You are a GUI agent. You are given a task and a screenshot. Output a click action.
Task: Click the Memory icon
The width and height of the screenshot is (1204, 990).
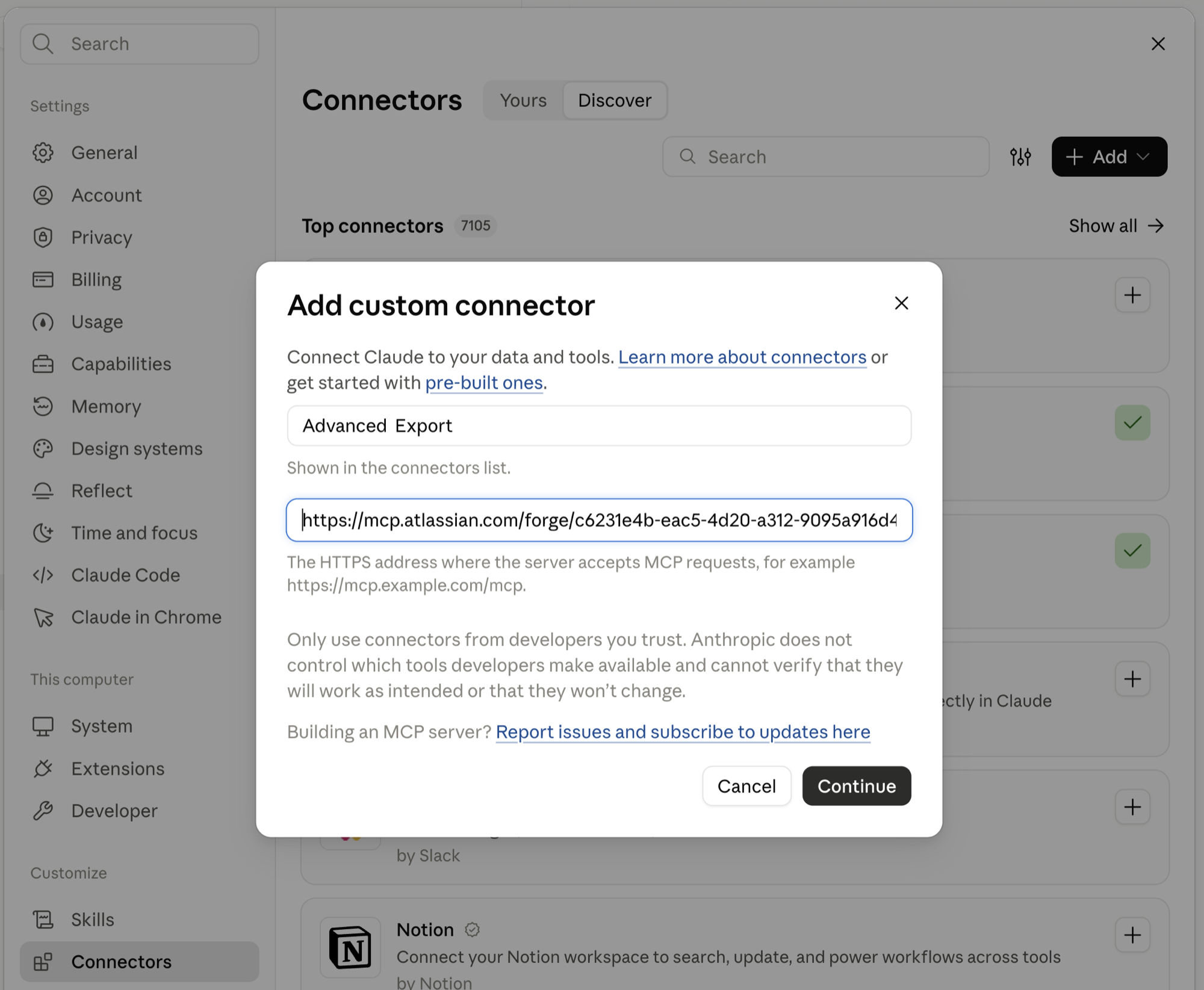click(43, 406)
